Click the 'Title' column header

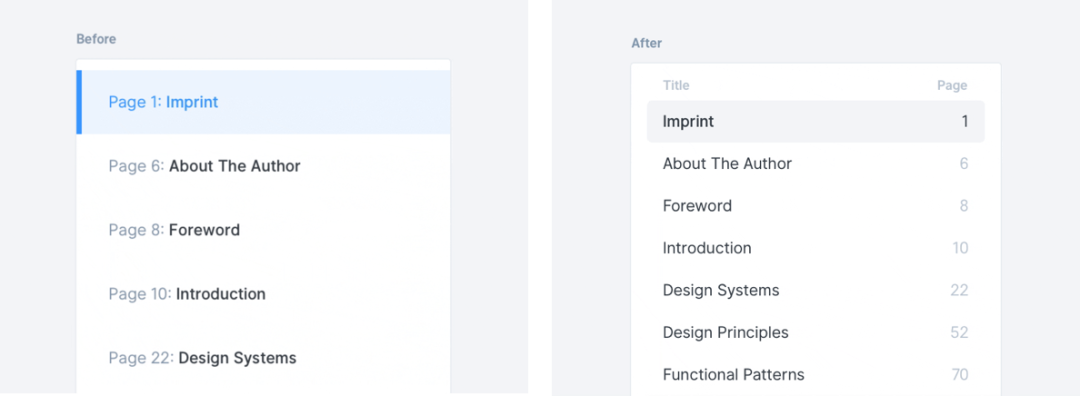tap(676, 85)
